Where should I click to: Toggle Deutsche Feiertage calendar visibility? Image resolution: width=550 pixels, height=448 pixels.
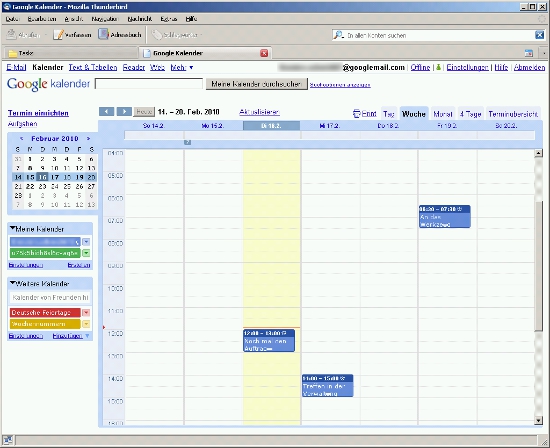(45, 312)
